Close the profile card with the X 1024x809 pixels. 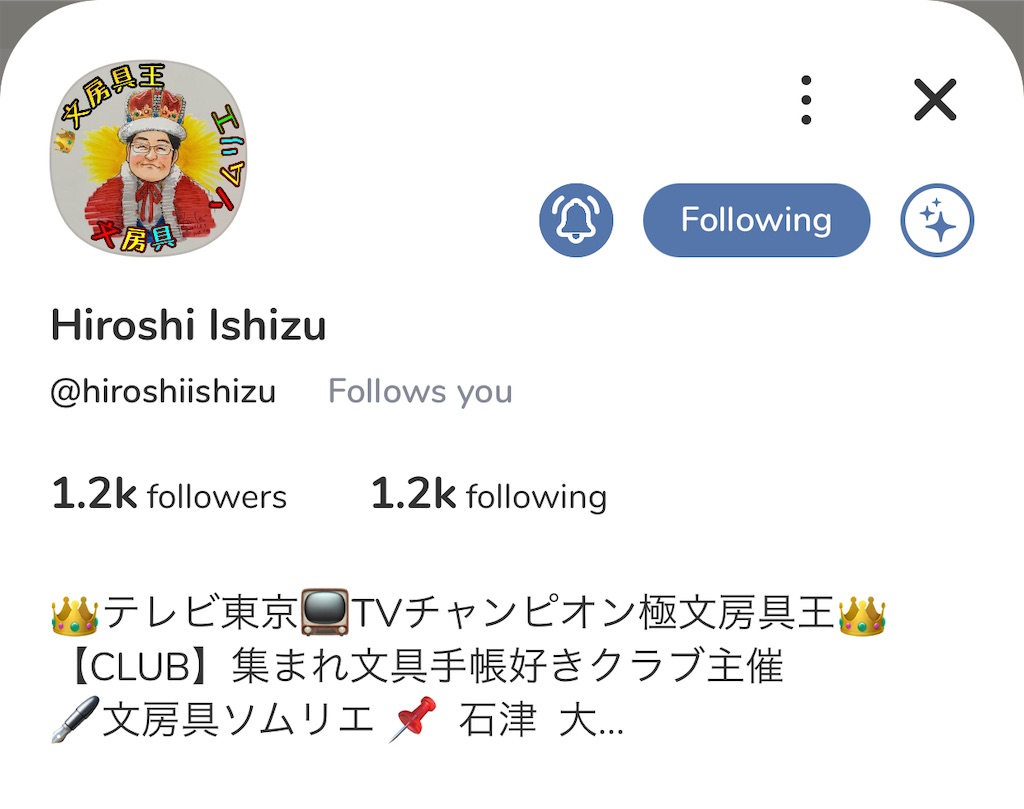click(x=935, y=100)
